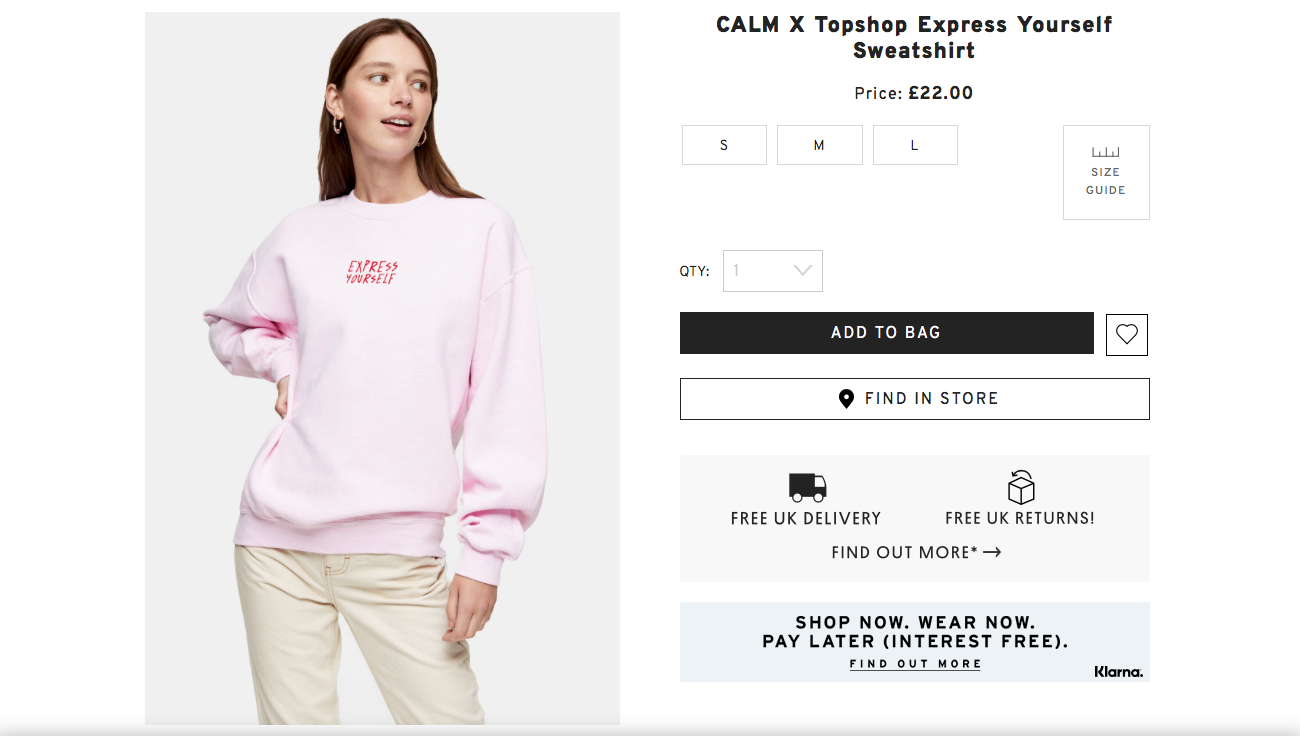Choose size L

(914, 145)
